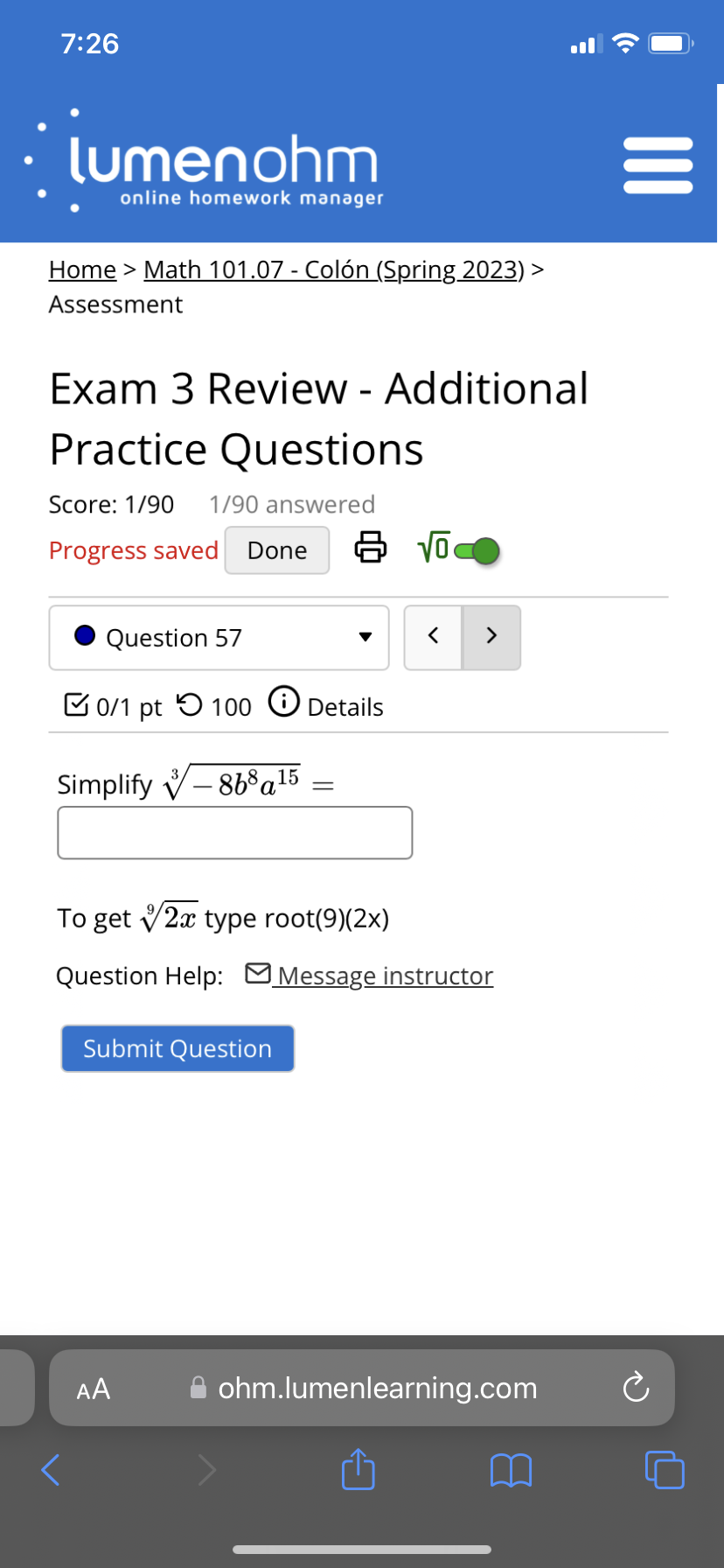The image size is (724, 1568).
Task: Click the 0/1 pt checkbox icon
Action: pos(79,703)
